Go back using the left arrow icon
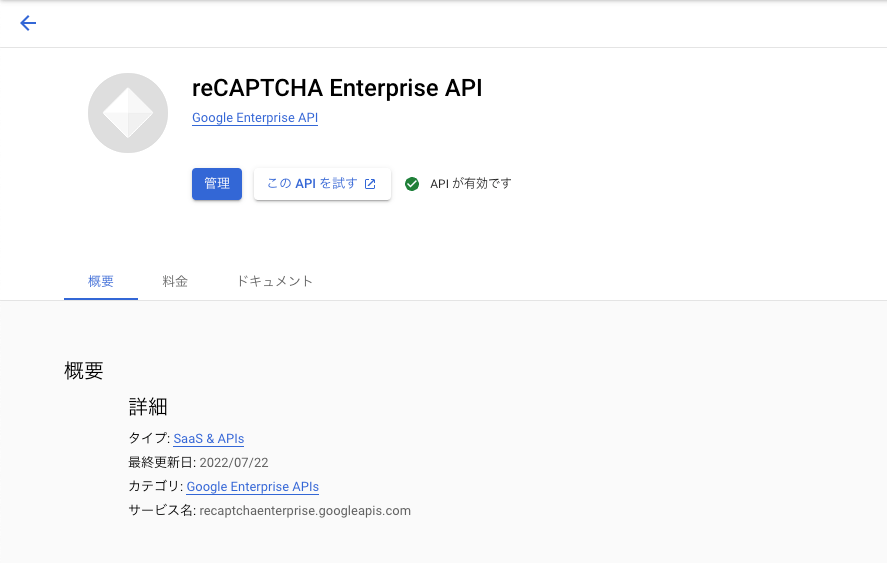Image resolution: width=887 pixels, height=563 pixels. [28, 23]
